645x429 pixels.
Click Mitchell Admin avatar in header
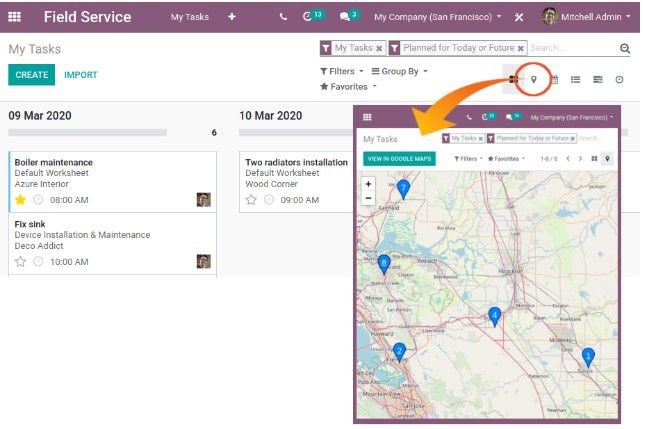[x=549, y=16]
